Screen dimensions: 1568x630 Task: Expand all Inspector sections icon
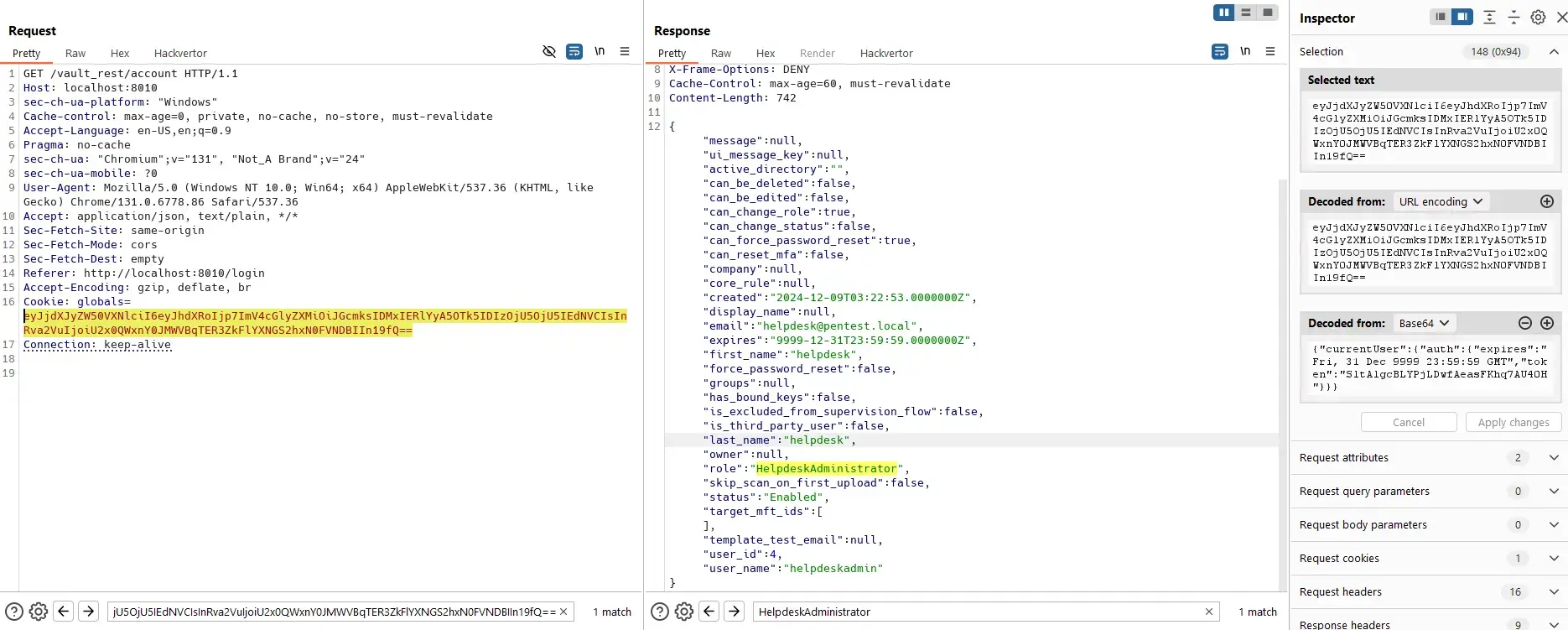(1489, 17)
